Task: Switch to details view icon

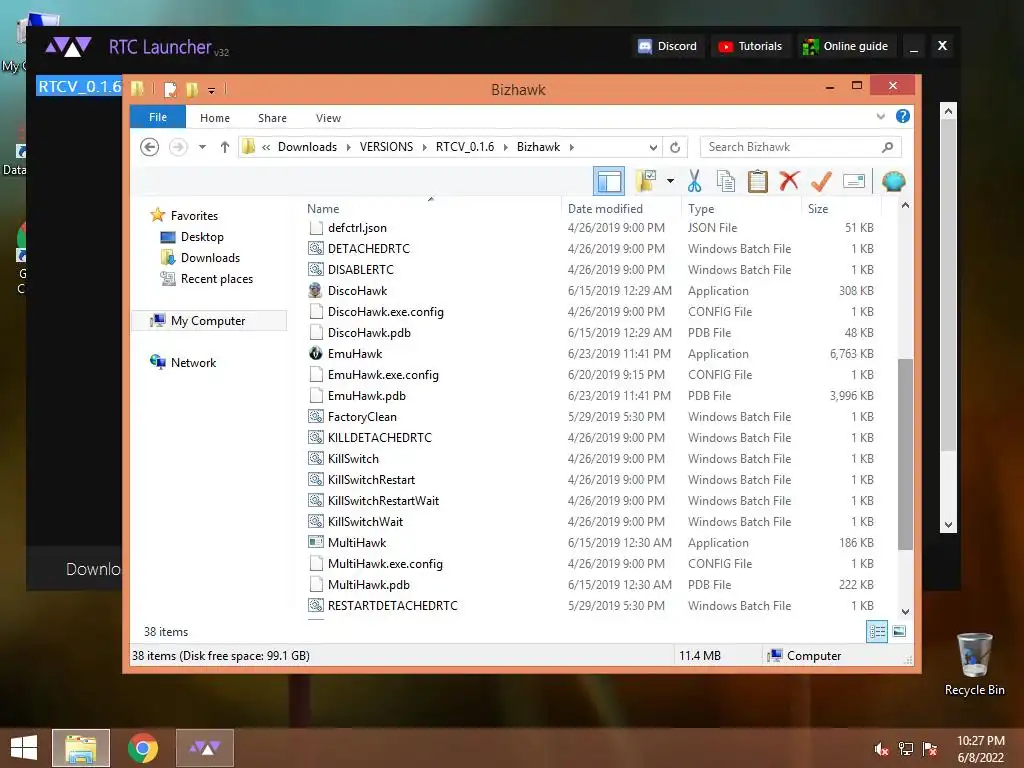Action: [877, 632]
